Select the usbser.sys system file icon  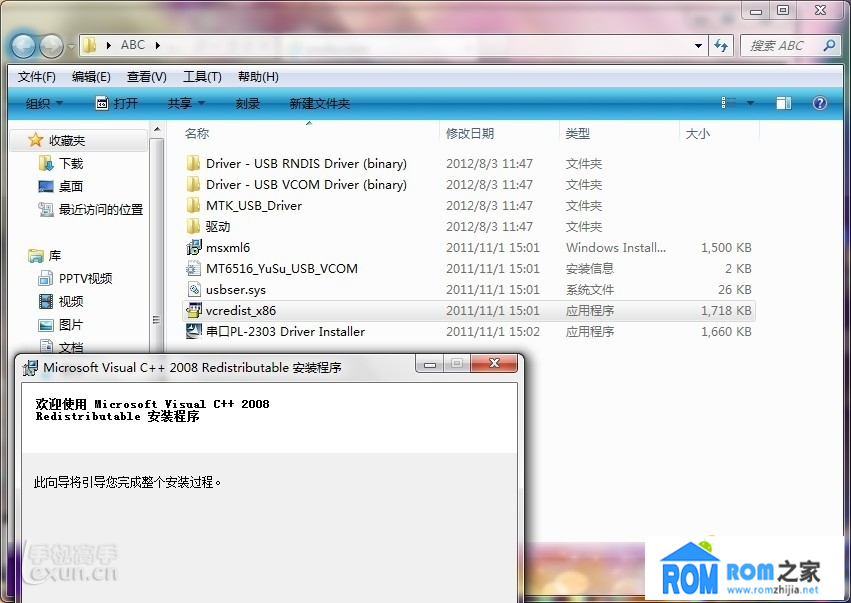pyautogui.click(x=193, y=289)
